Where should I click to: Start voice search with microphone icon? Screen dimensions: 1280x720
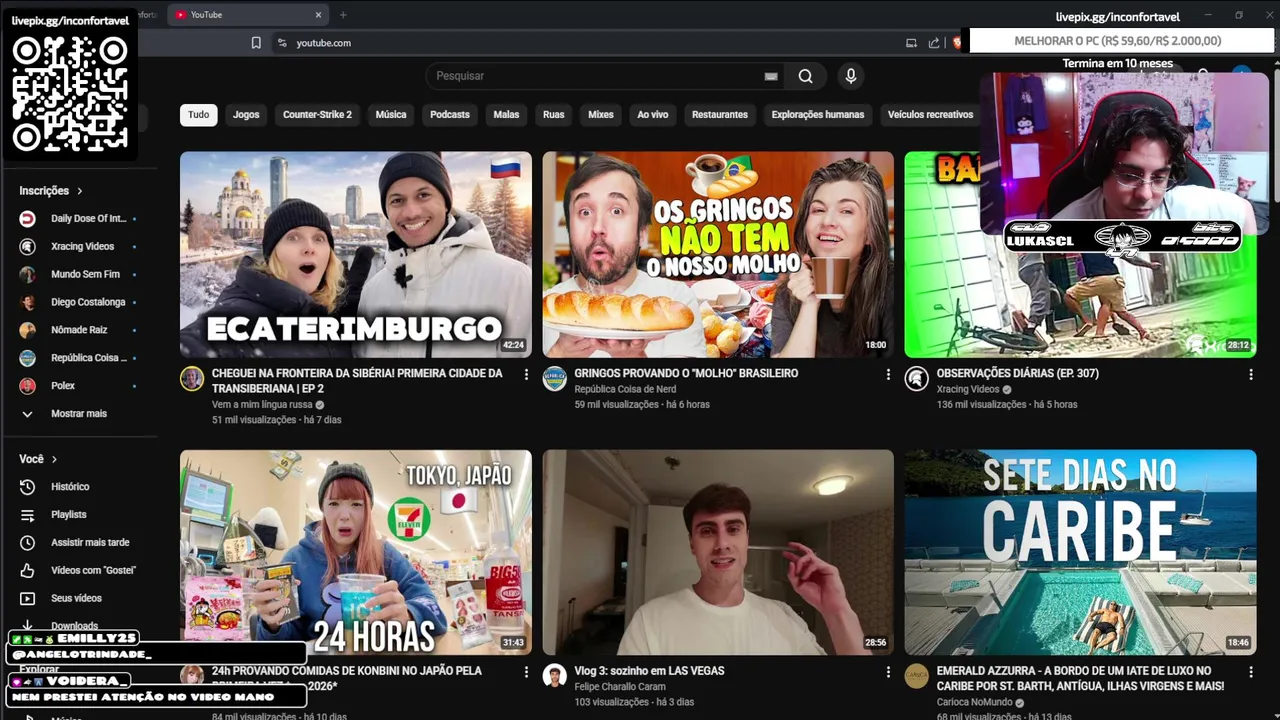coord(851,76)
